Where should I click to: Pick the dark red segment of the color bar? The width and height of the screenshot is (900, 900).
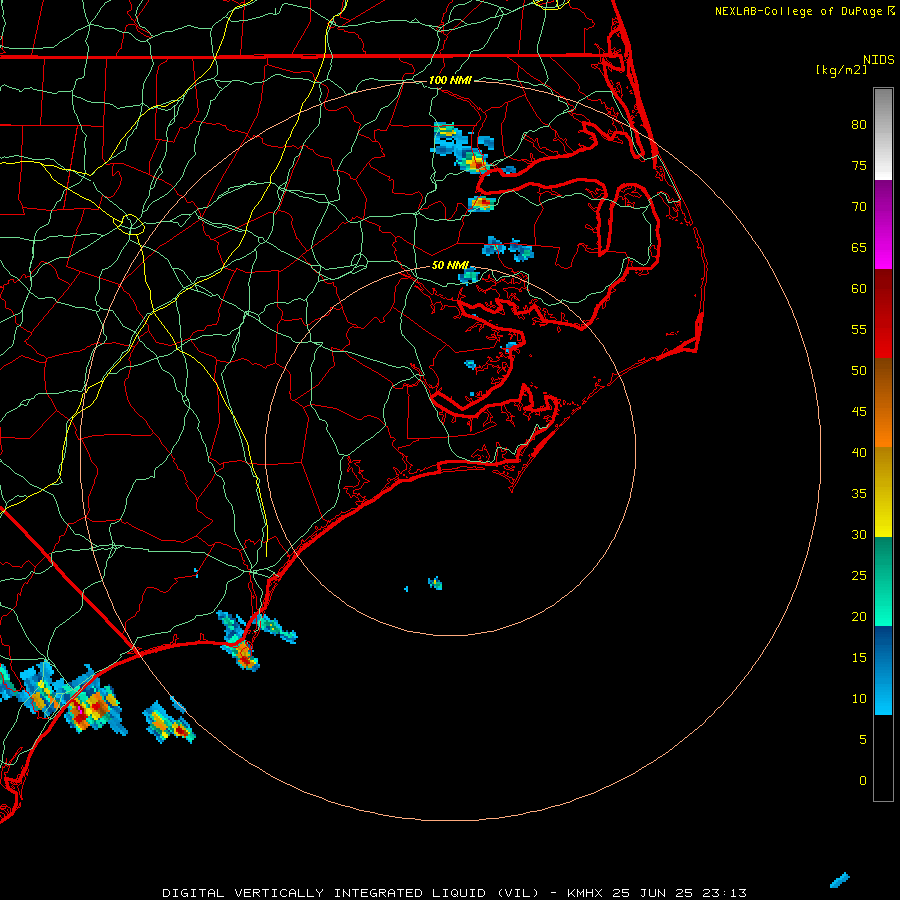coord(883,314)
